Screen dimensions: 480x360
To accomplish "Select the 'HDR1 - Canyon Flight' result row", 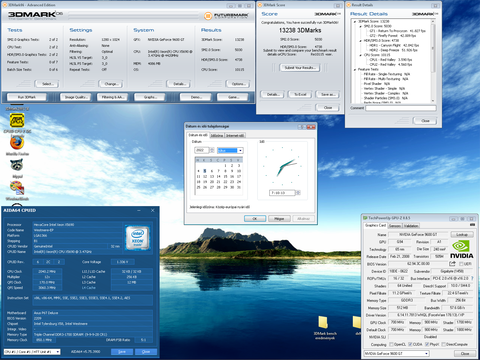I will (x=394, y=45).
